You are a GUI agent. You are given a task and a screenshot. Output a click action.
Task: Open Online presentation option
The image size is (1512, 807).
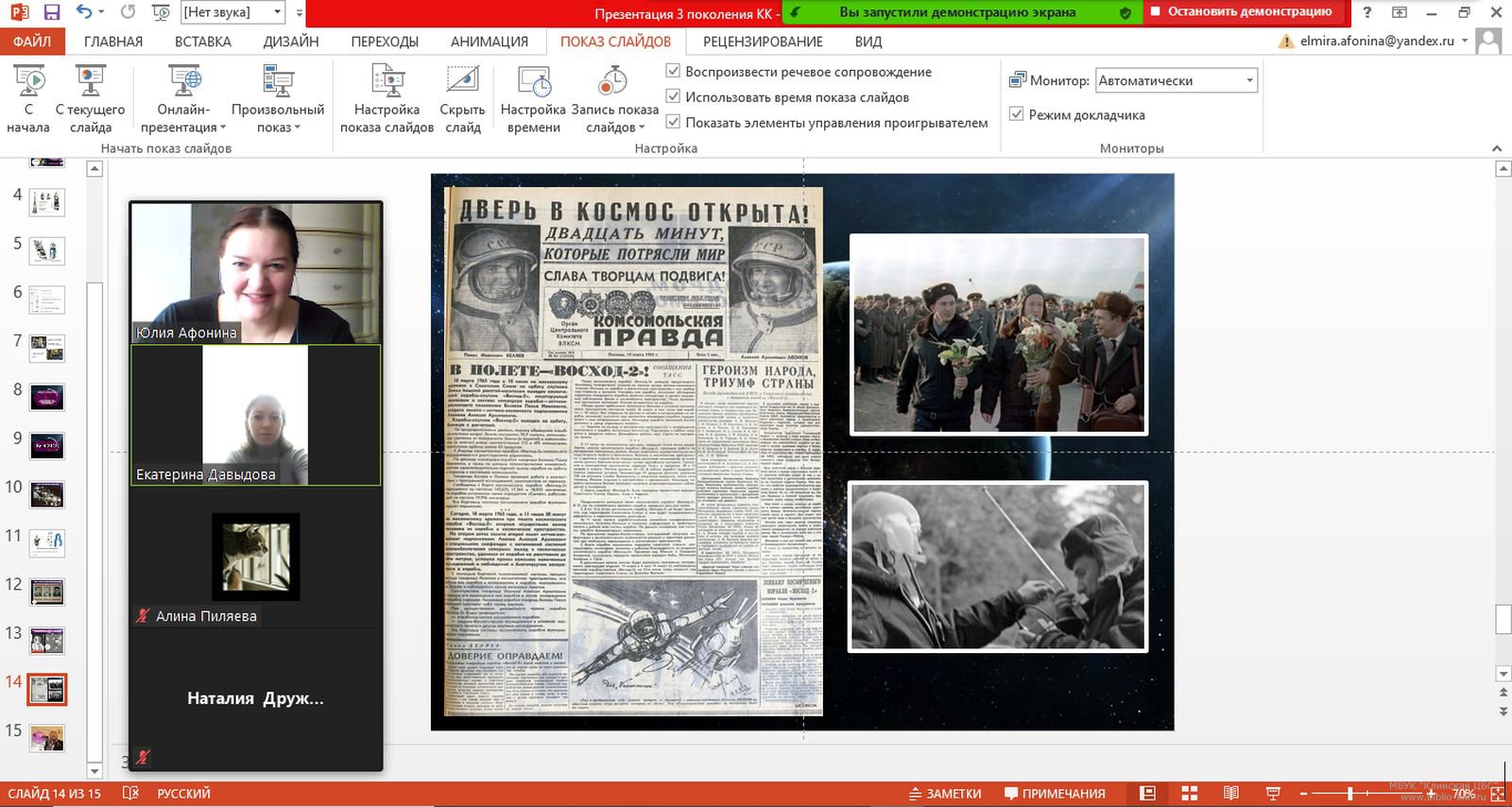(x=183, y=99)
